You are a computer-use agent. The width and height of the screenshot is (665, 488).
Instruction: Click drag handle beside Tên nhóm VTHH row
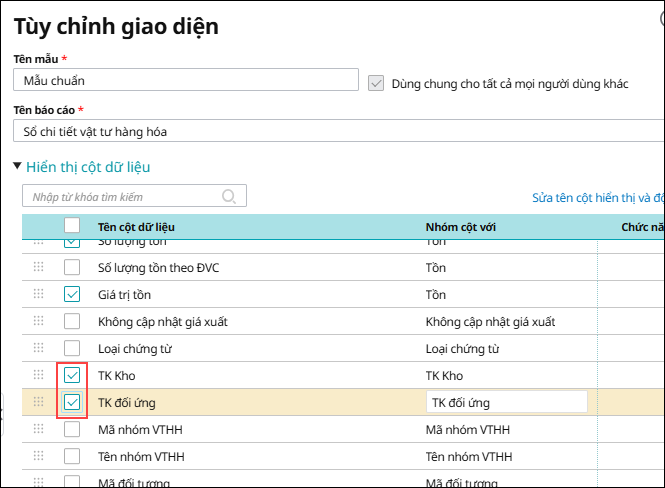[39, 456]
